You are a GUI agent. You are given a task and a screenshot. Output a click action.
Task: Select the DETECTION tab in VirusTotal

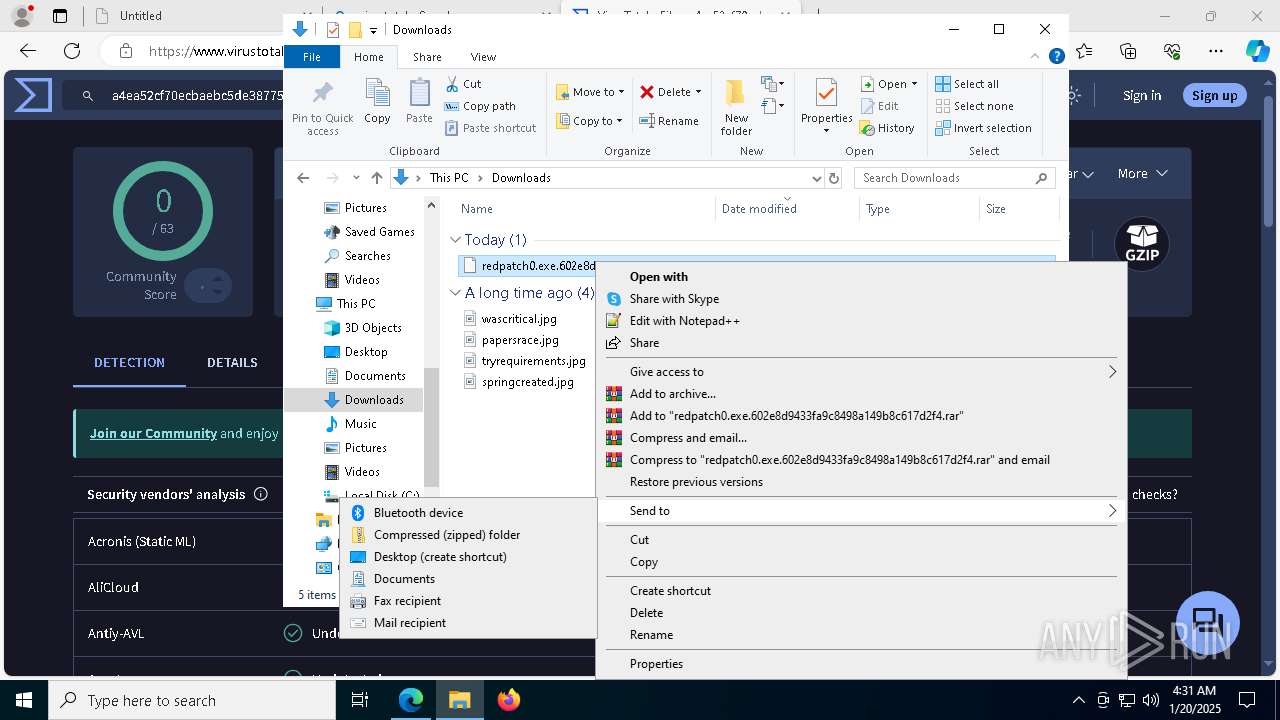click(129, 362)
